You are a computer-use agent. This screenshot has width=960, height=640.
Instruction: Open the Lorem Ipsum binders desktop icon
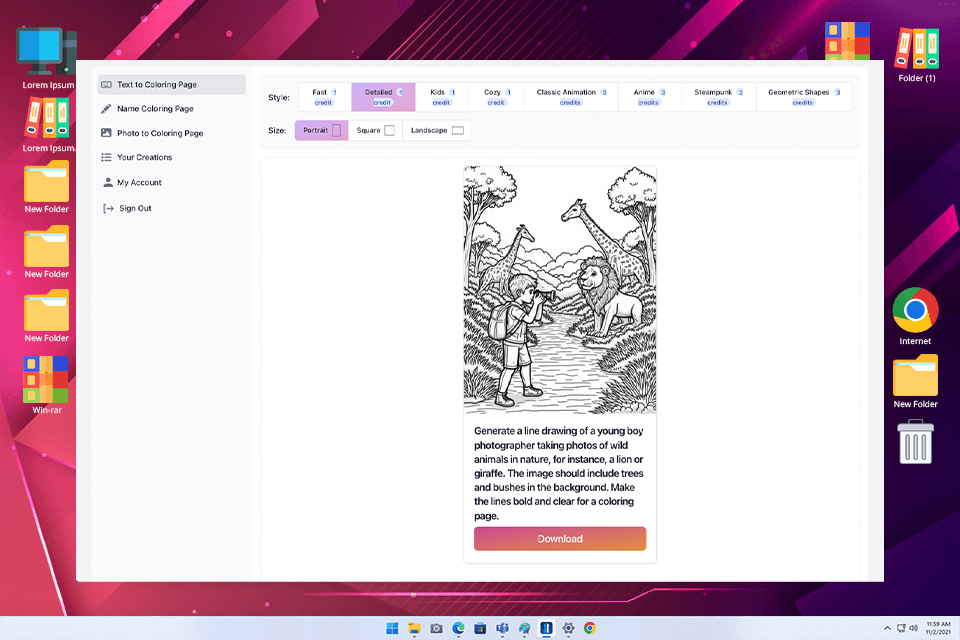pyautogui.click(x=47, y=126)
